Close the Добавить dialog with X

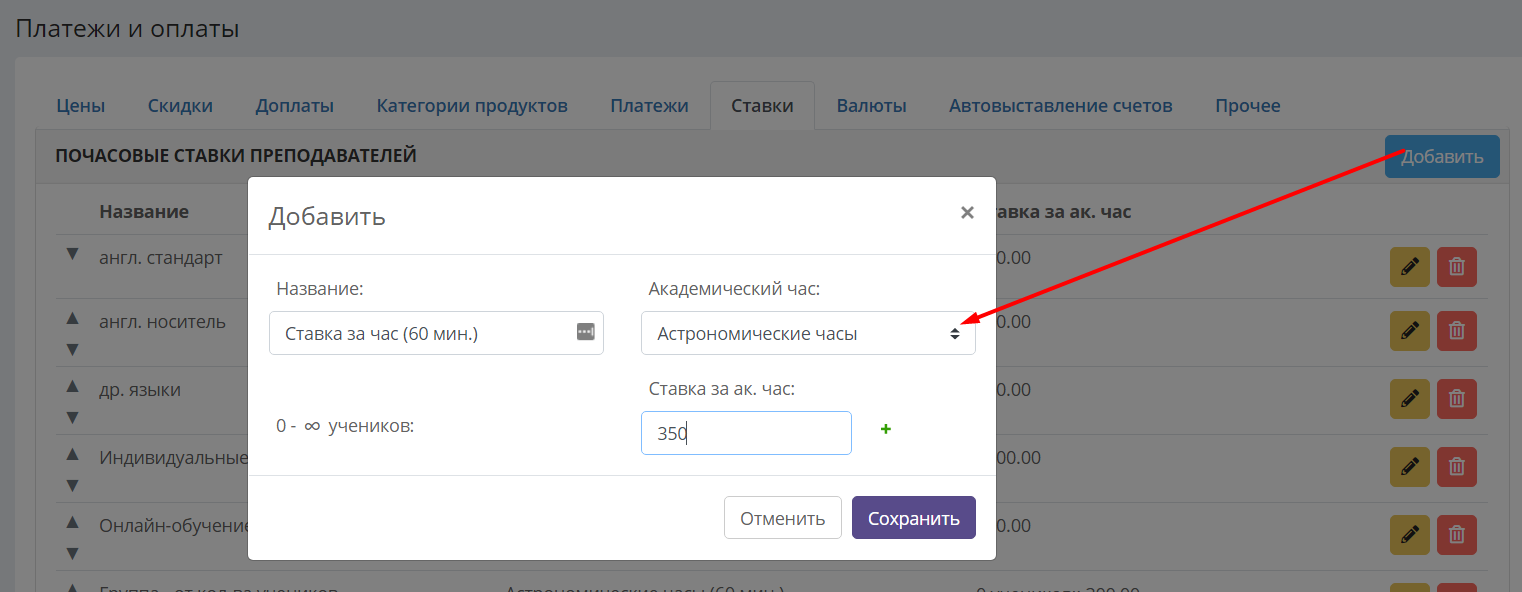967,212
